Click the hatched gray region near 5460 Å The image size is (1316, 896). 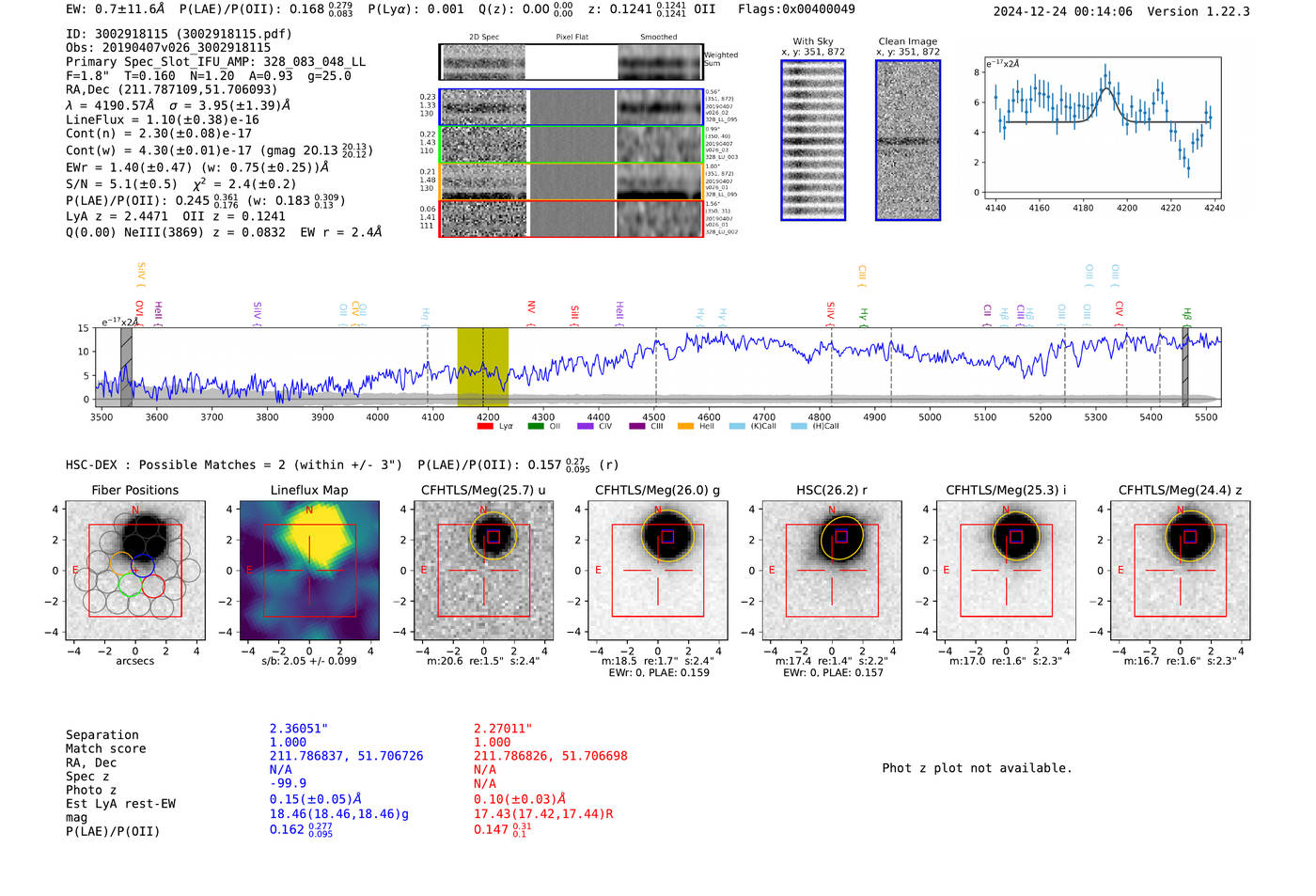pyautogui.click(x=1185, y=367)
